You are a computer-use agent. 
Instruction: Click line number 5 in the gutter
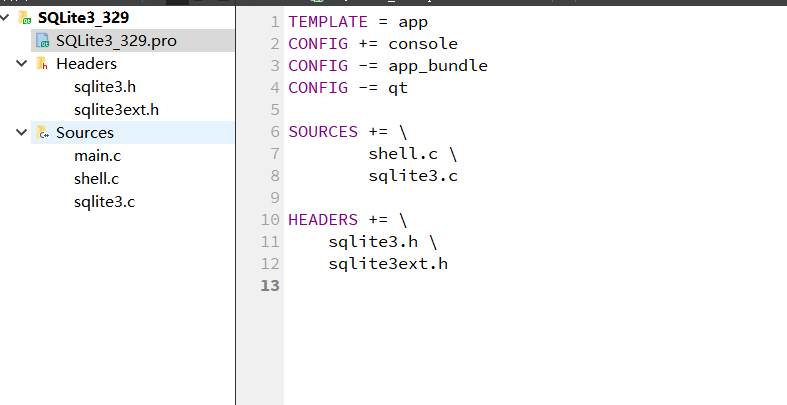click(x=275, y=109)
